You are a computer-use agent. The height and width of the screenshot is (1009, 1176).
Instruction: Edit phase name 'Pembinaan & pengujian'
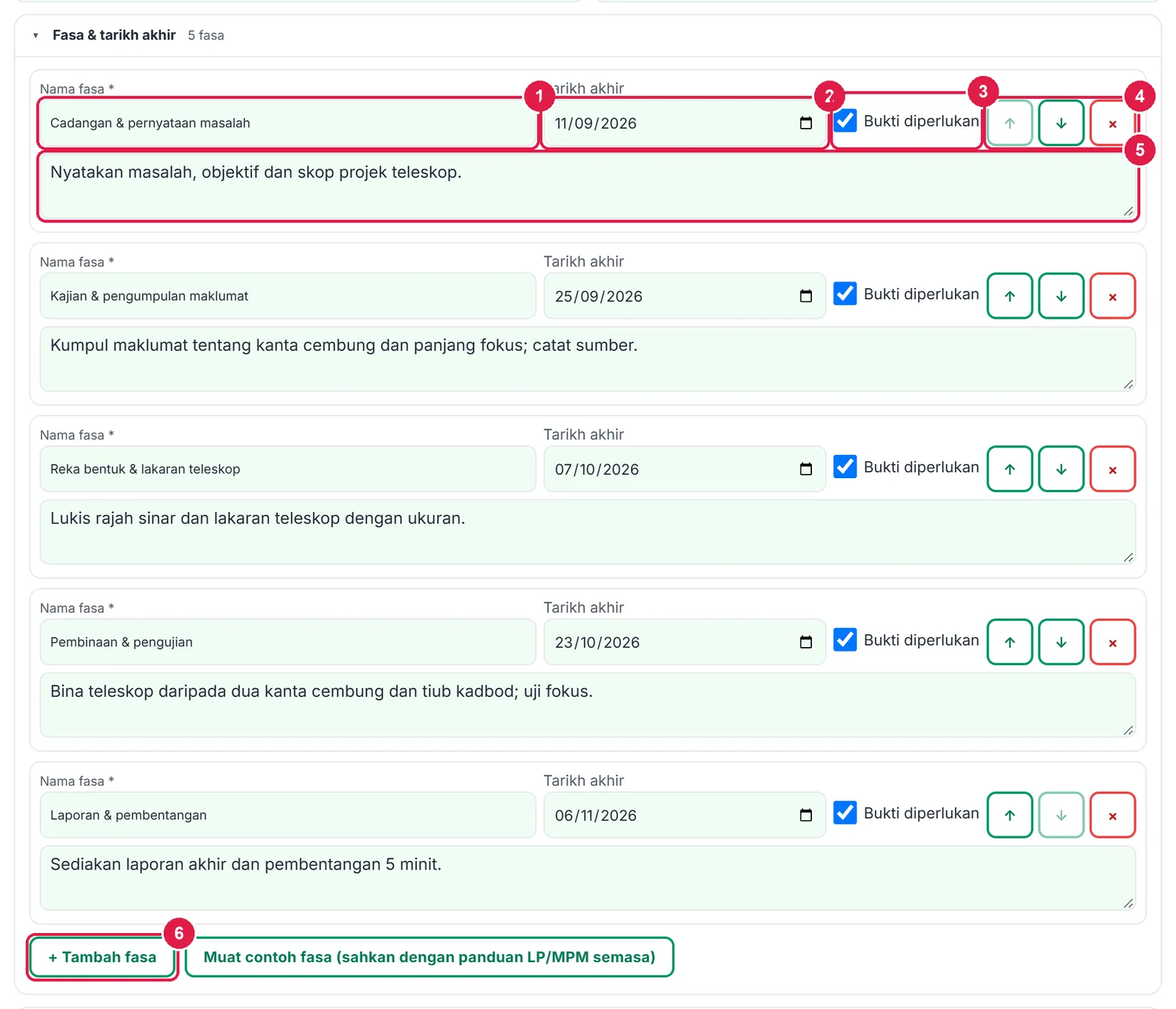point(288,642)
